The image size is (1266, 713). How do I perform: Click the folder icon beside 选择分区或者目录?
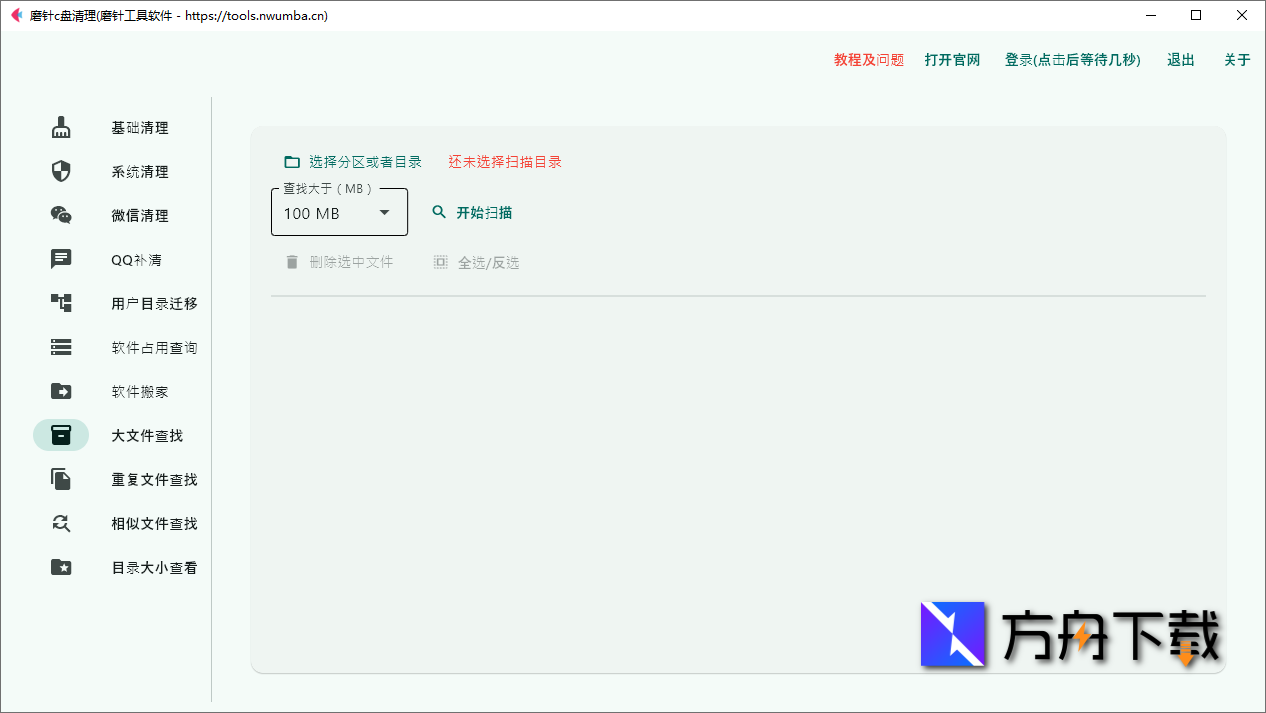291,160
